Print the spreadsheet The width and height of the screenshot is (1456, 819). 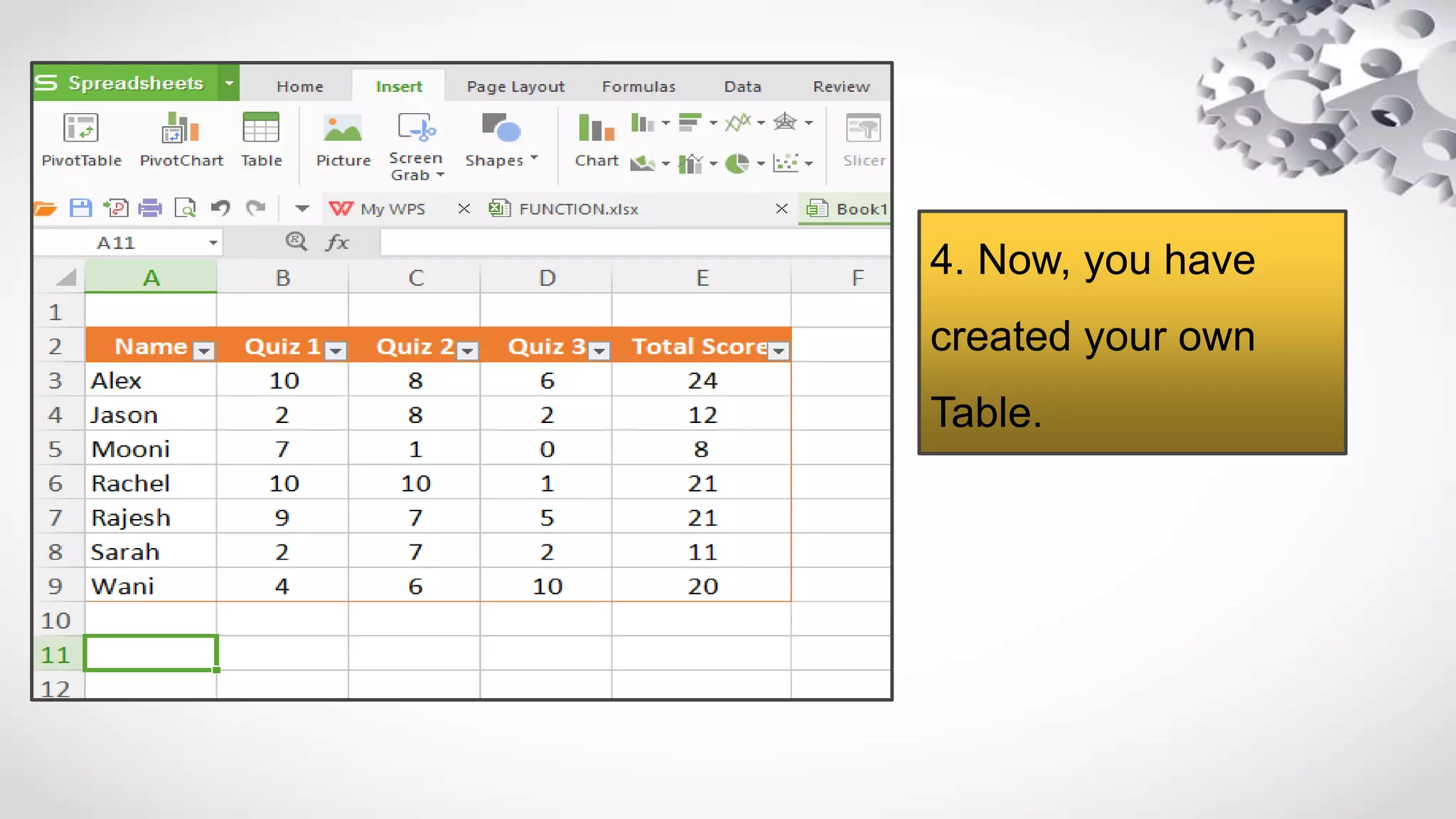(150, 208)
